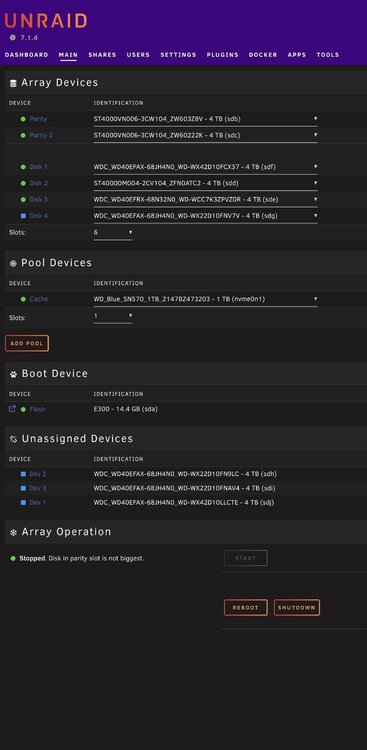This screenshot has width=367, height=750.
Task: Open the Flash external link icon
Action: [x=12, y=409]
